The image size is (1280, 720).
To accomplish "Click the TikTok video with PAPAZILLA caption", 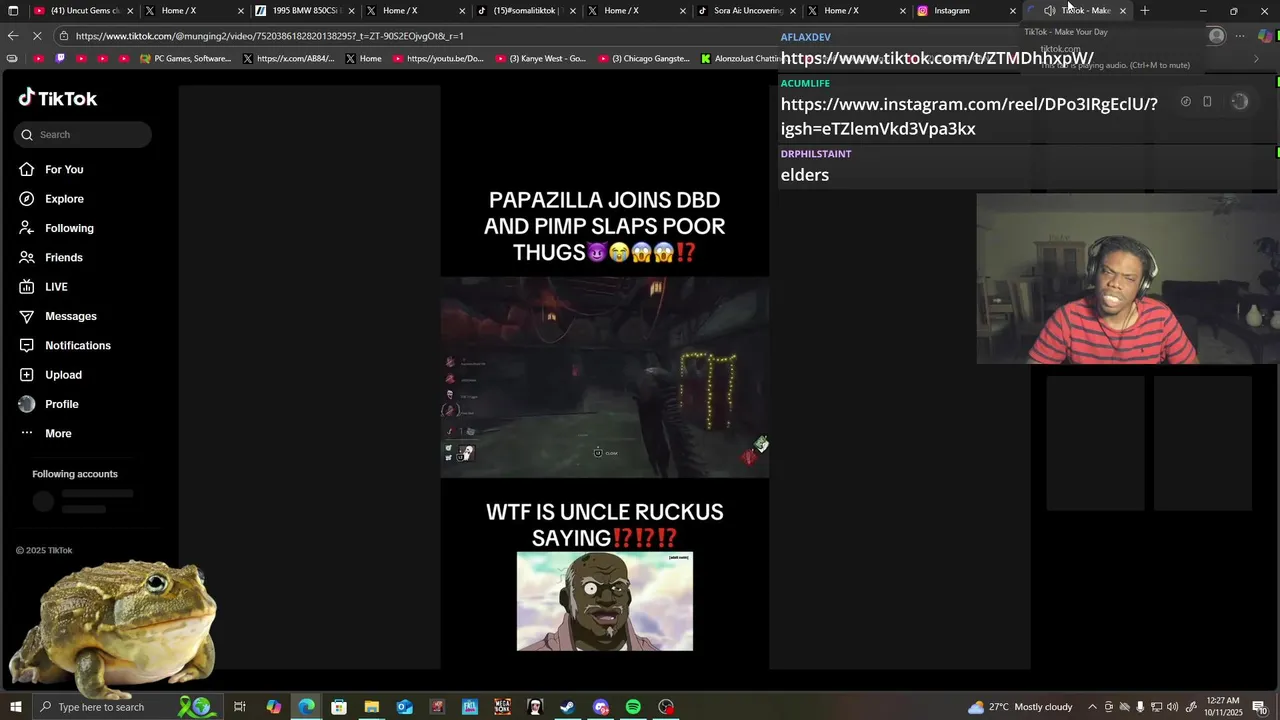I will point(604,377).
